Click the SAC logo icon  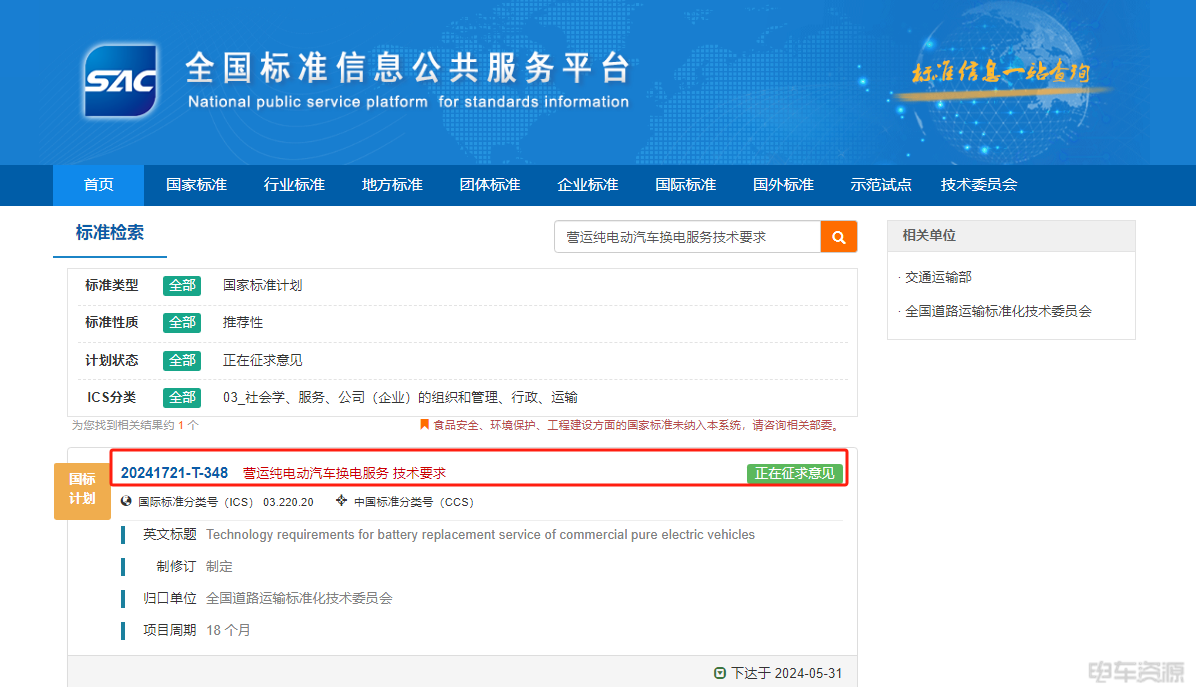tap(120, 82)
